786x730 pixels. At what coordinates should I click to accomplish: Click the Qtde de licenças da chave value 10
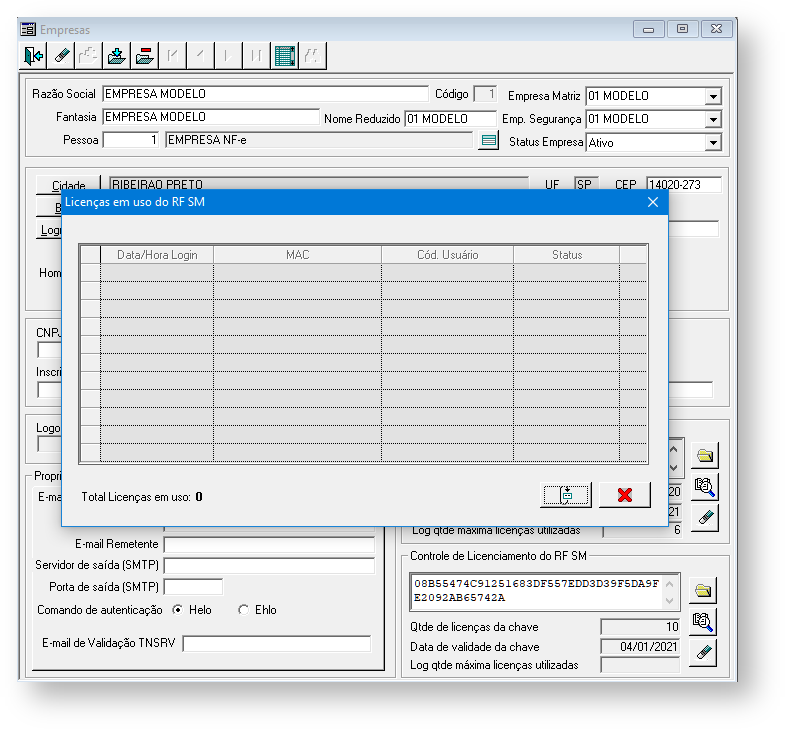(x=640, y=627)
